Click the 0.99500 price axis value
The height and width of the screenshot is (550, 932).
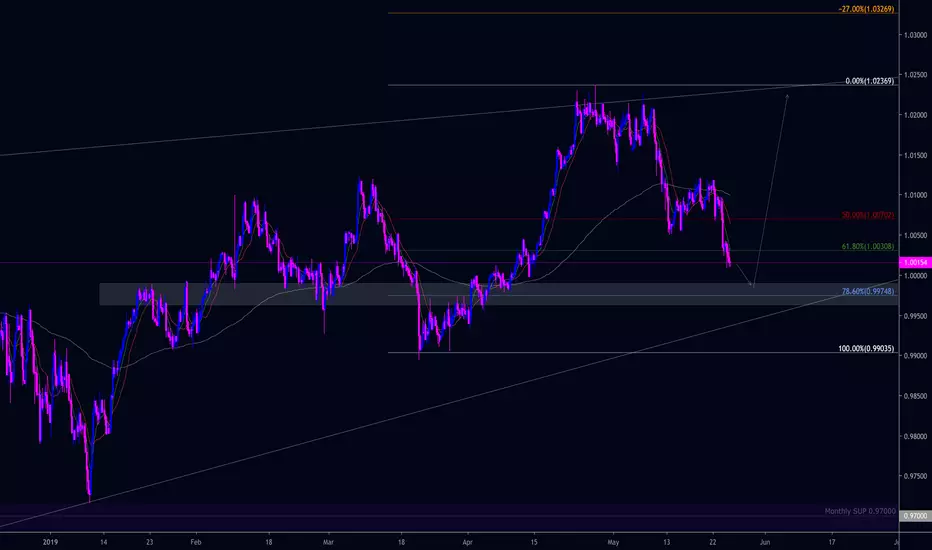[915, 316]
